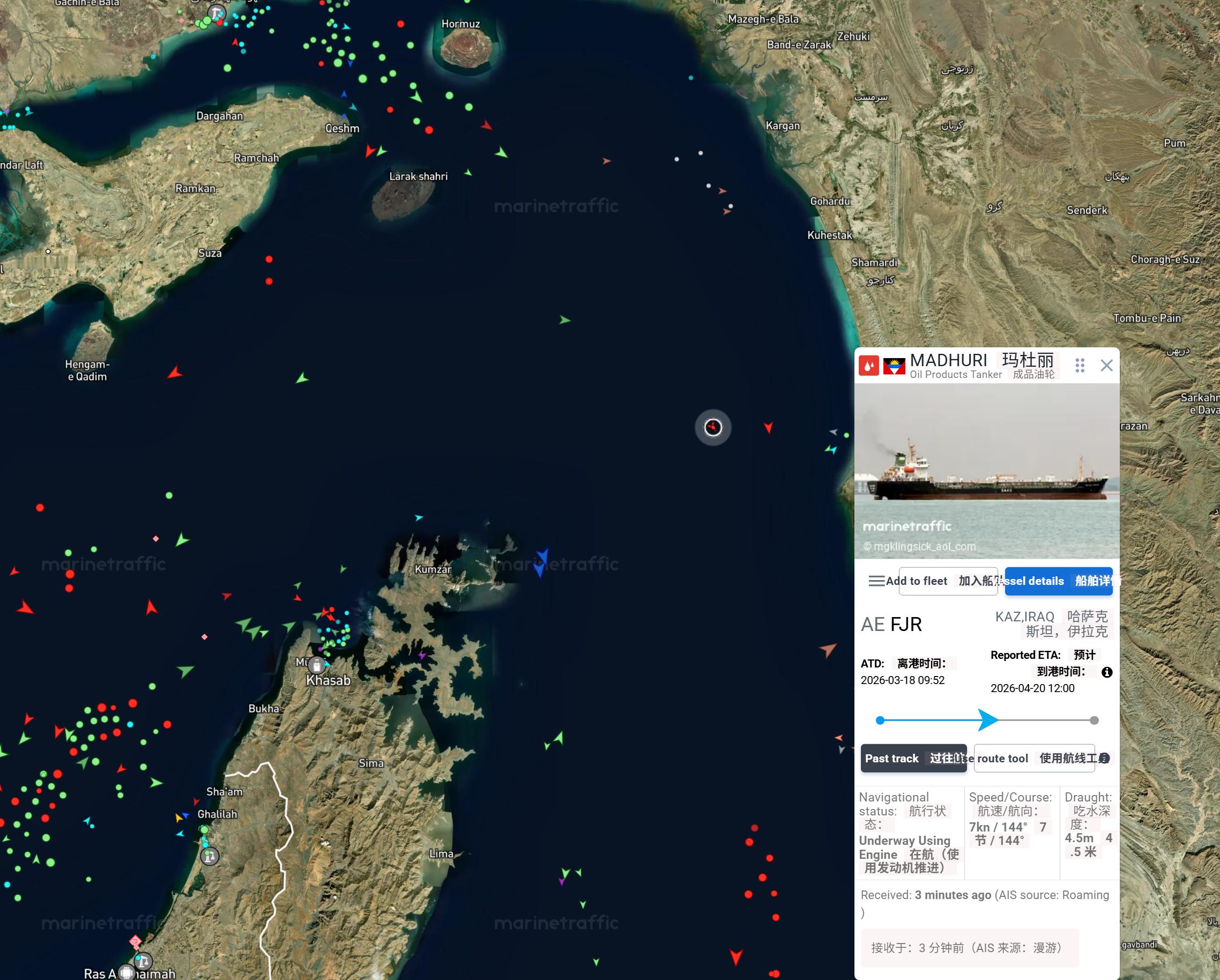Open Vessel details for MADHURI
The height and width of the screenshot is (980, 1220).
pos(1058,581)
